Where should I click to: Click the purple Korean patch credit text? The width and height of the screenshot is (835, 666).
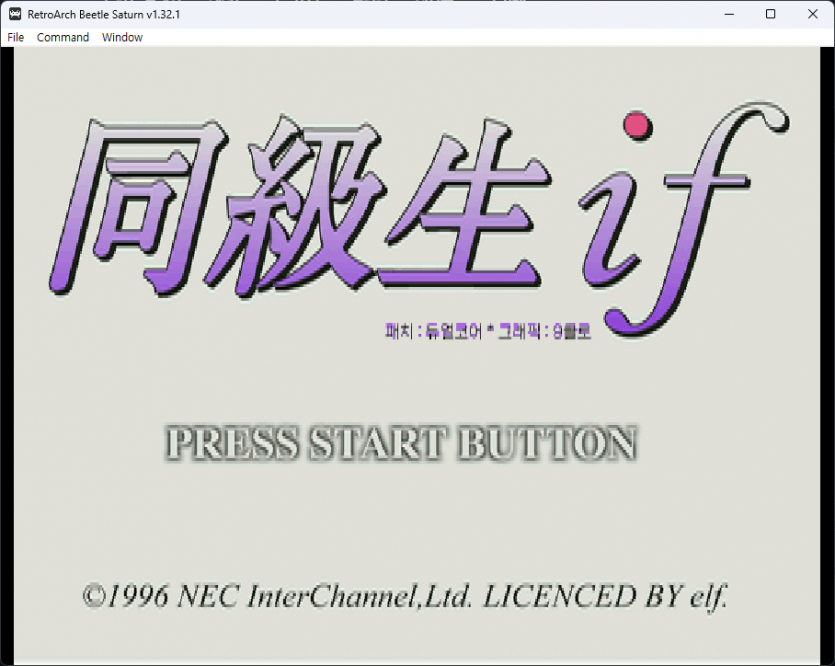coord(488,332)
